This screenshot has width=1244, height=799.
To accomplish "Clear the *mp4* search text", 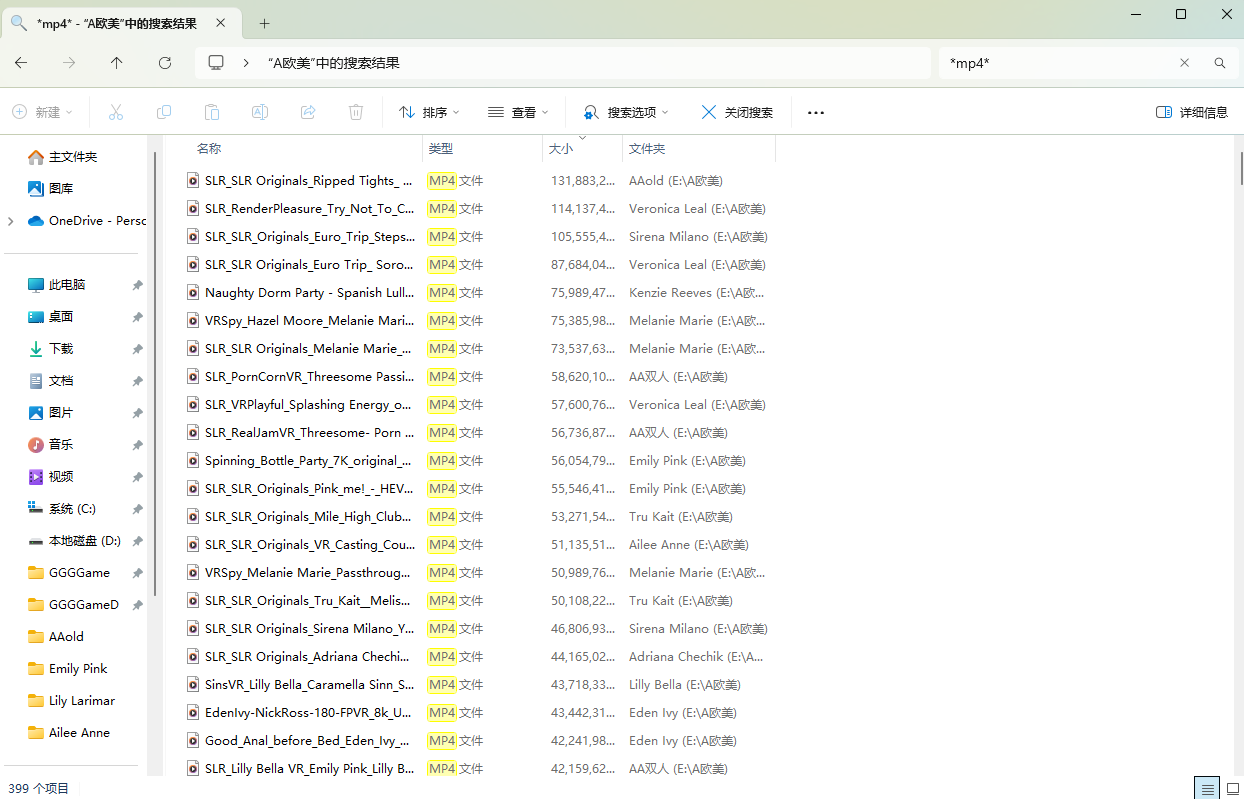I will (1185, 62).
